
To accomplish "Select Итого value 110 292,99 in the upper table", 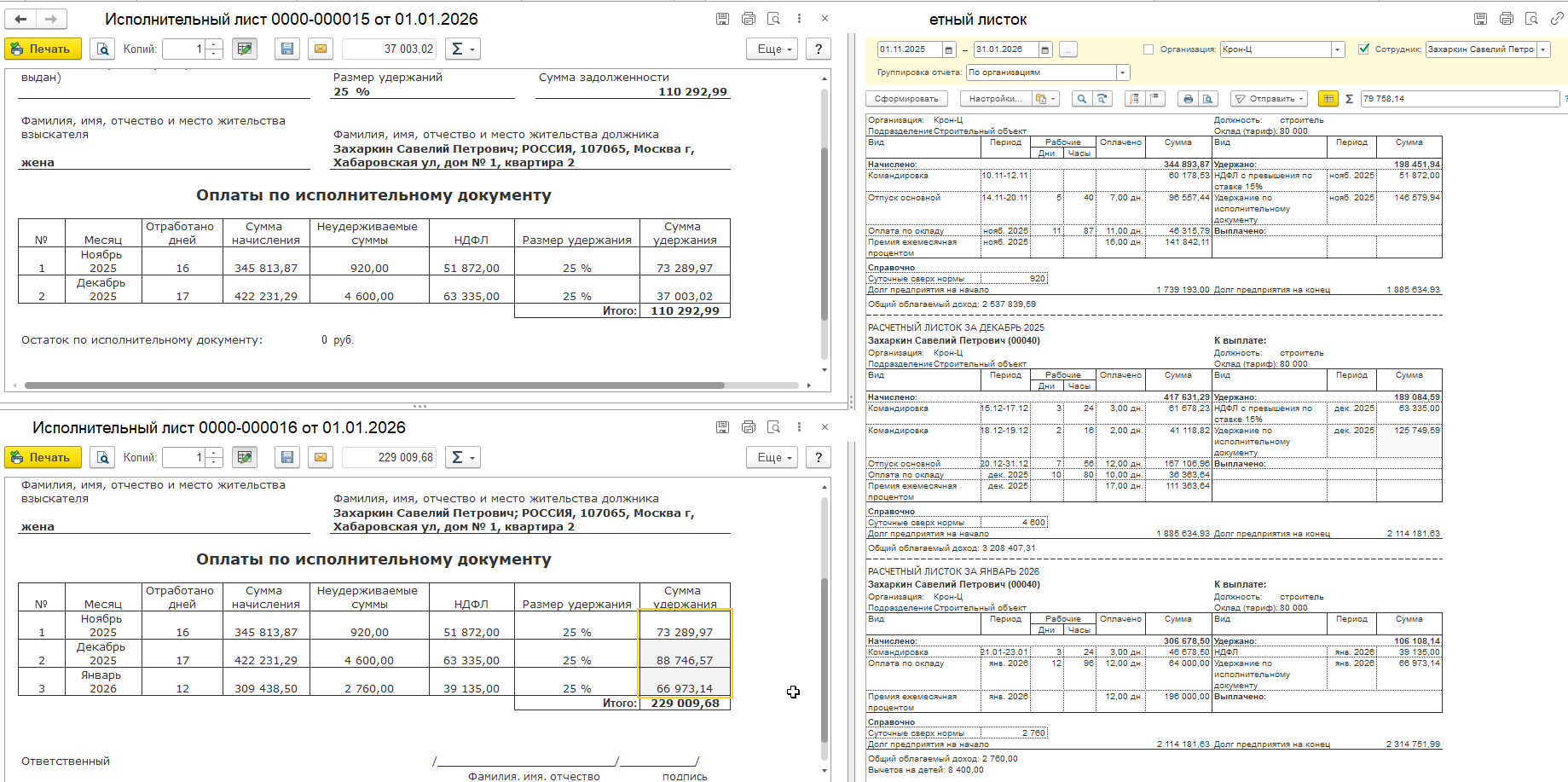I will pos(685,311).
